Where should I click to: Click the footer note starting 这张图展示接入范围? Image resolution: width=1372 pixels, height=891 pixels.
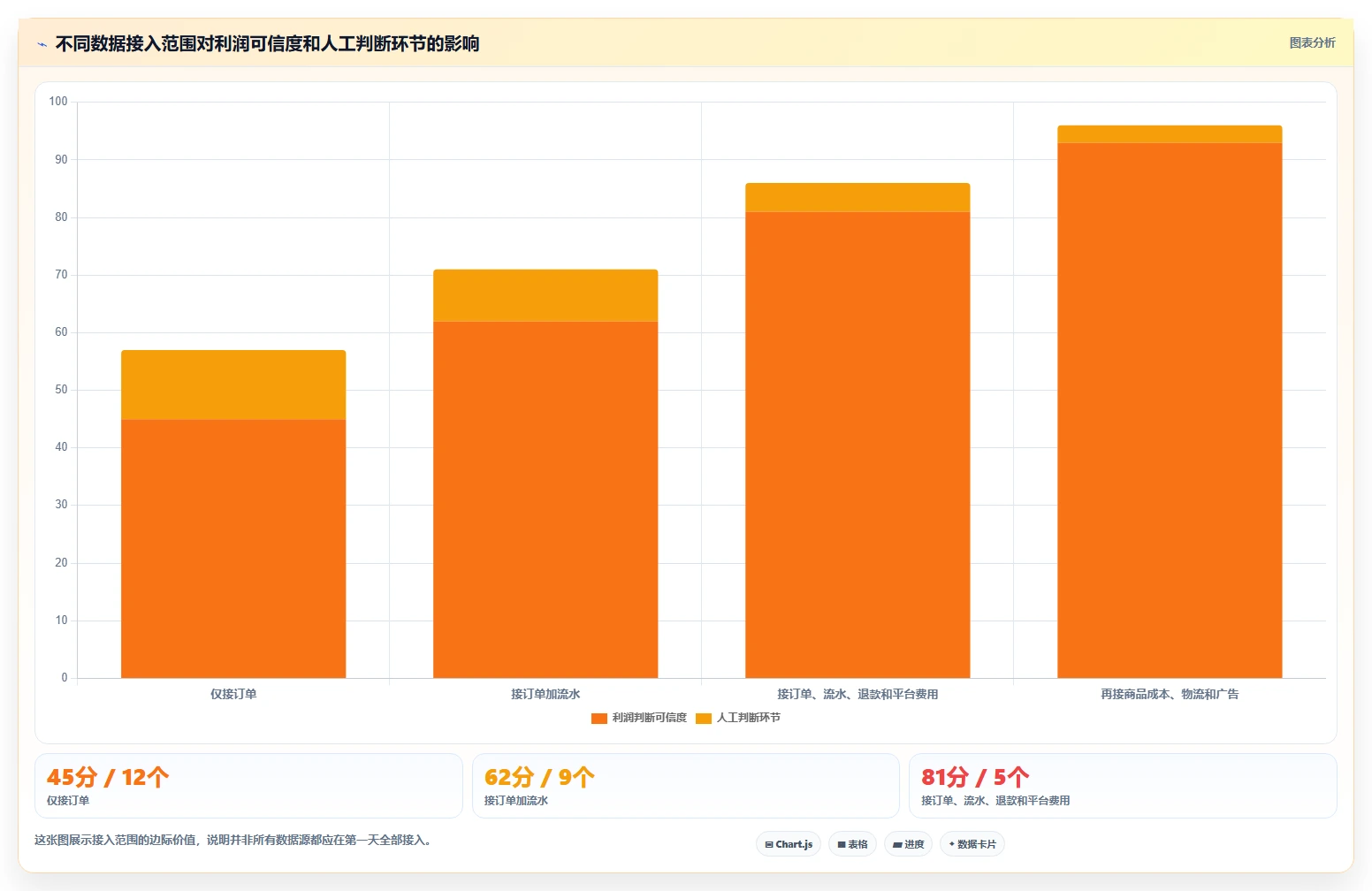coord(235,841)
